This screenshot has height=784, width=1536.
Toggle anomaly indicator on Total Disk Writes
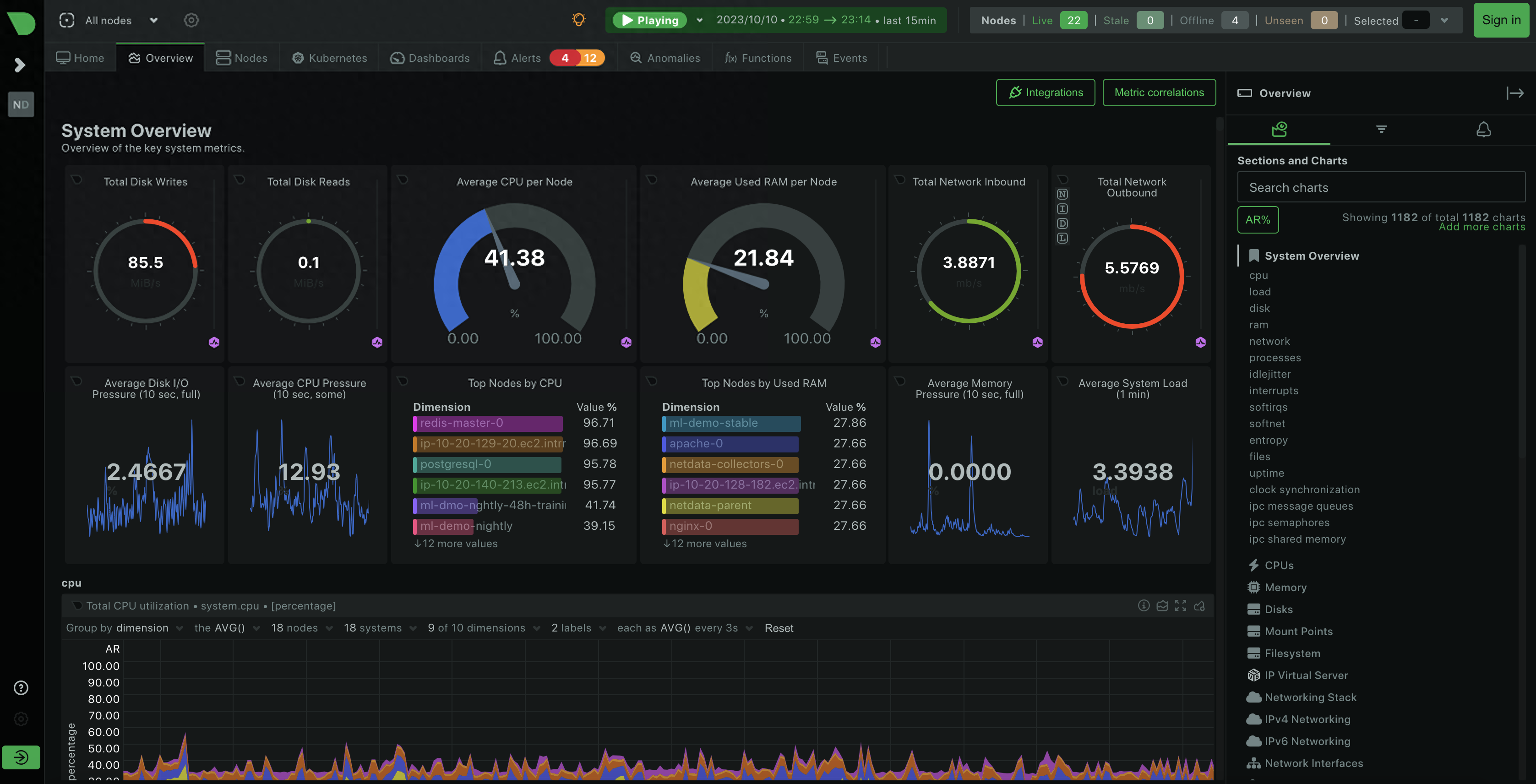(214, 342)
